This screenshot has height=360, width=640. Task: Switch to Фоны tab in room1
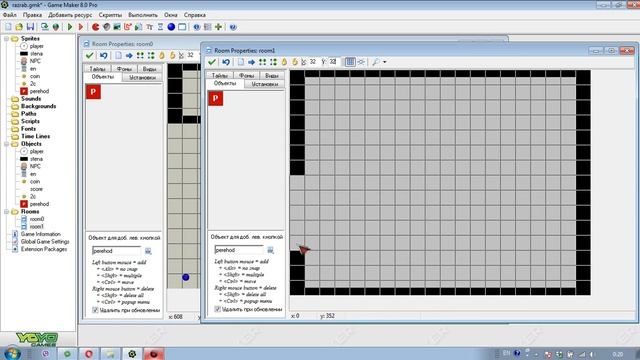pyautogui.click(x=247, y=76)
